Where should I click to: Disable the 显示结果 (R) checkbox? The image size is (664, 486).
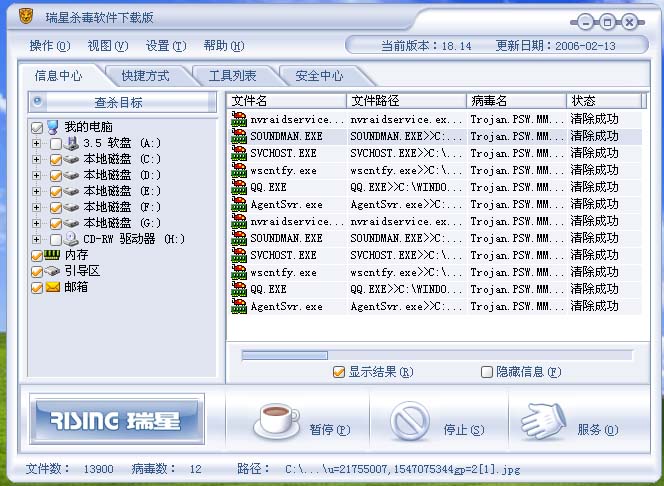(338, 372)
